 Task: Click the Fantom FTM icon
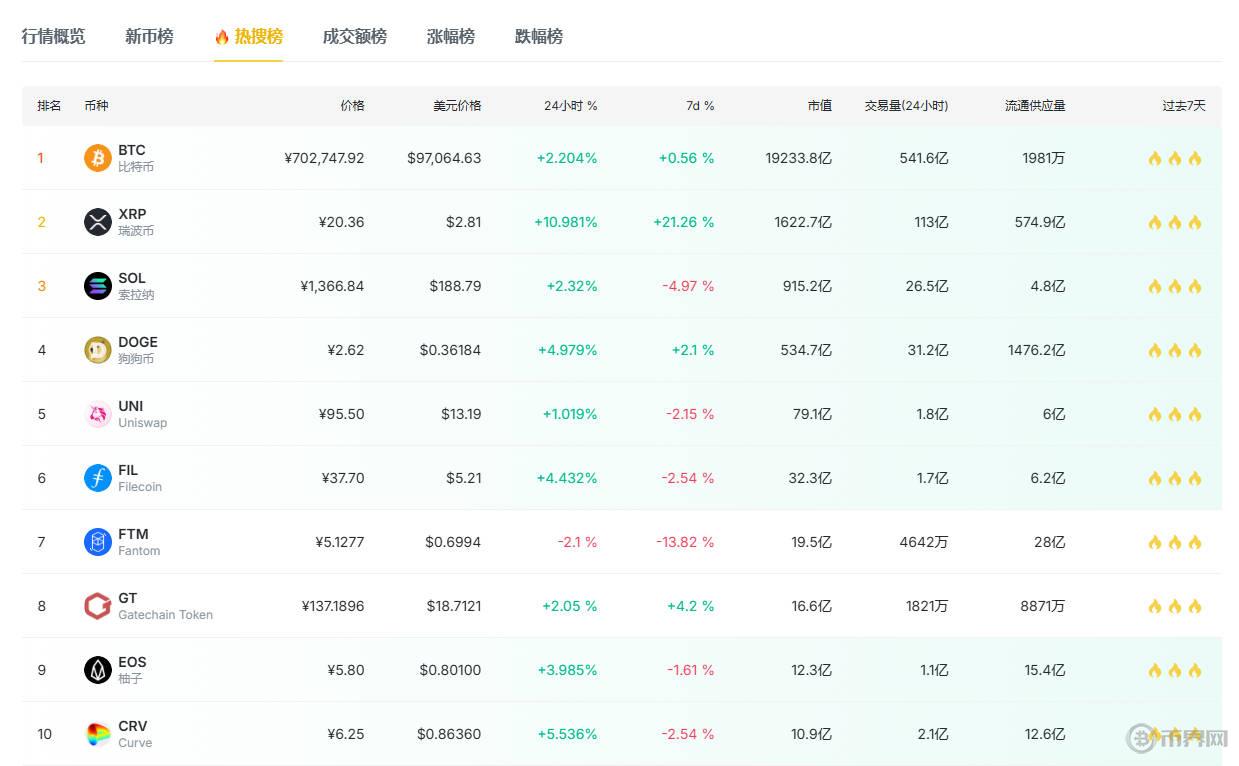tap(97, 542)
